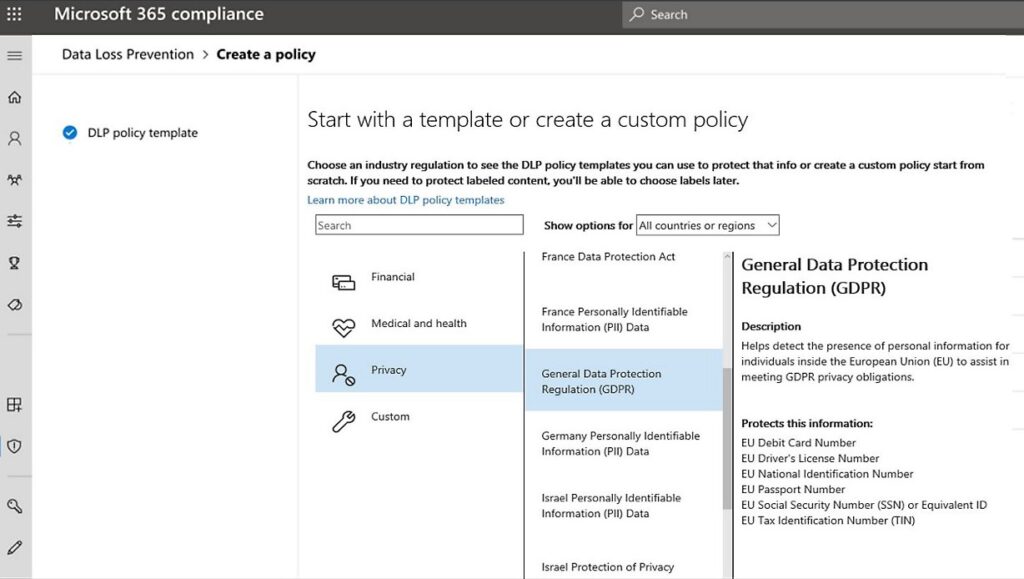Image resolution: width=1024 pixels, height=579 pixels.
Task: Open the All countries or regions dropdown
Action: pos(707,224)
